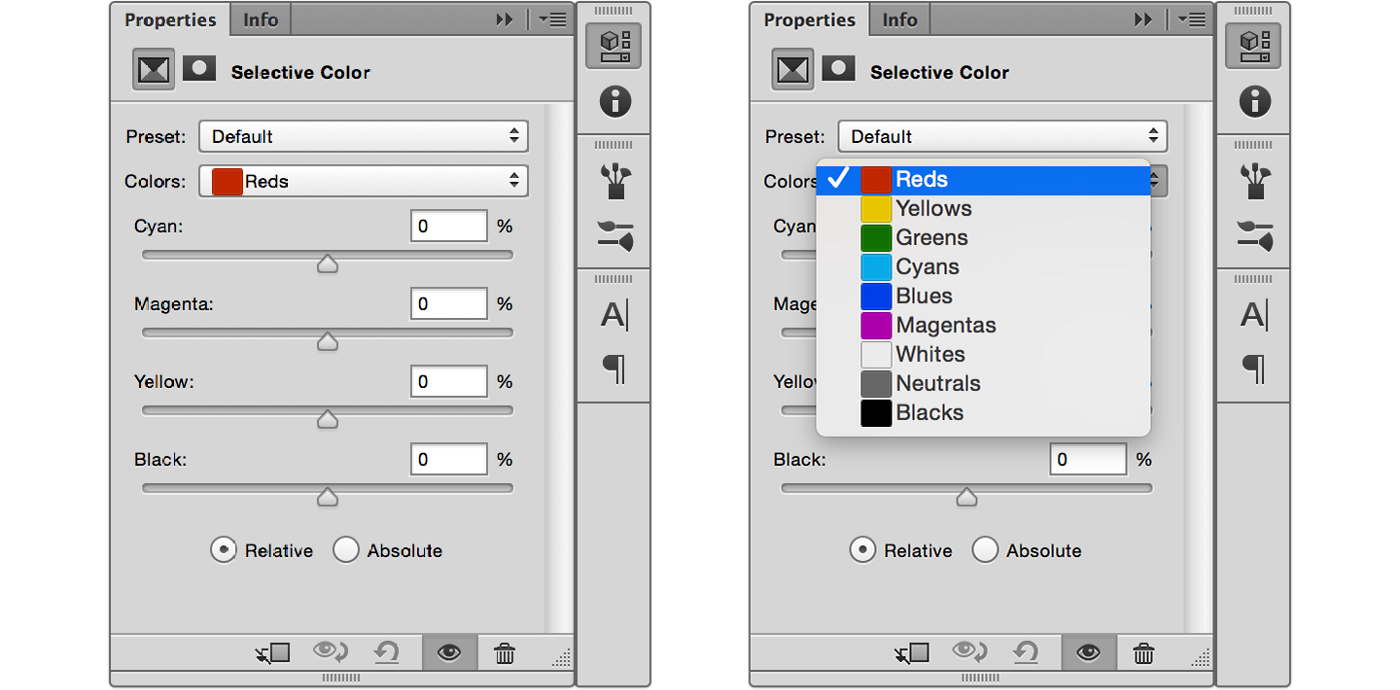Click the reset arrow icon in the left panel

386,654
